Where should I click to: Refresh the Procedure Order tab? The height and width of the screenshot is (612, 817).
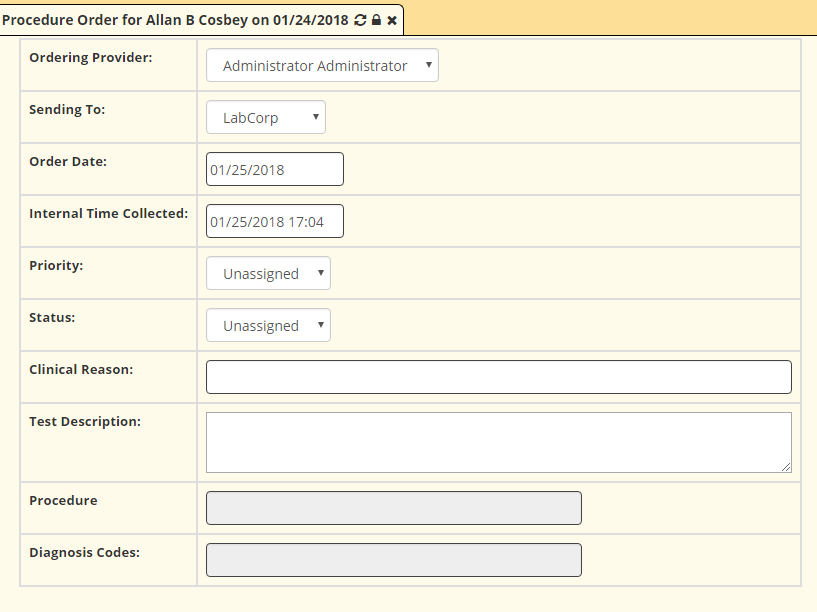tap(360, 19)
